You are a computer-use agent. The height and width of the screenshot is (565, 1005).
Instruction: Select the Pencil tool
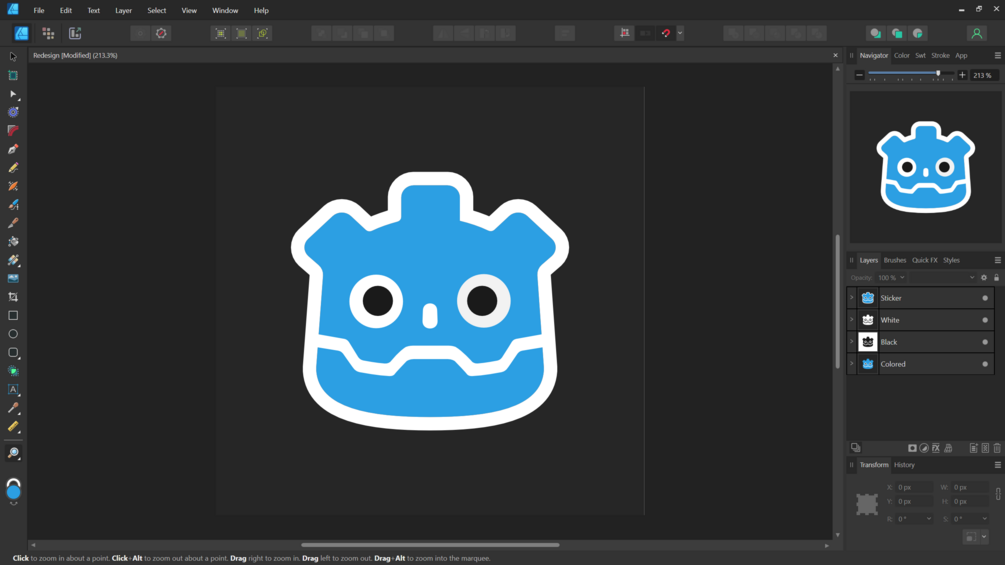(x=13, y=168)
